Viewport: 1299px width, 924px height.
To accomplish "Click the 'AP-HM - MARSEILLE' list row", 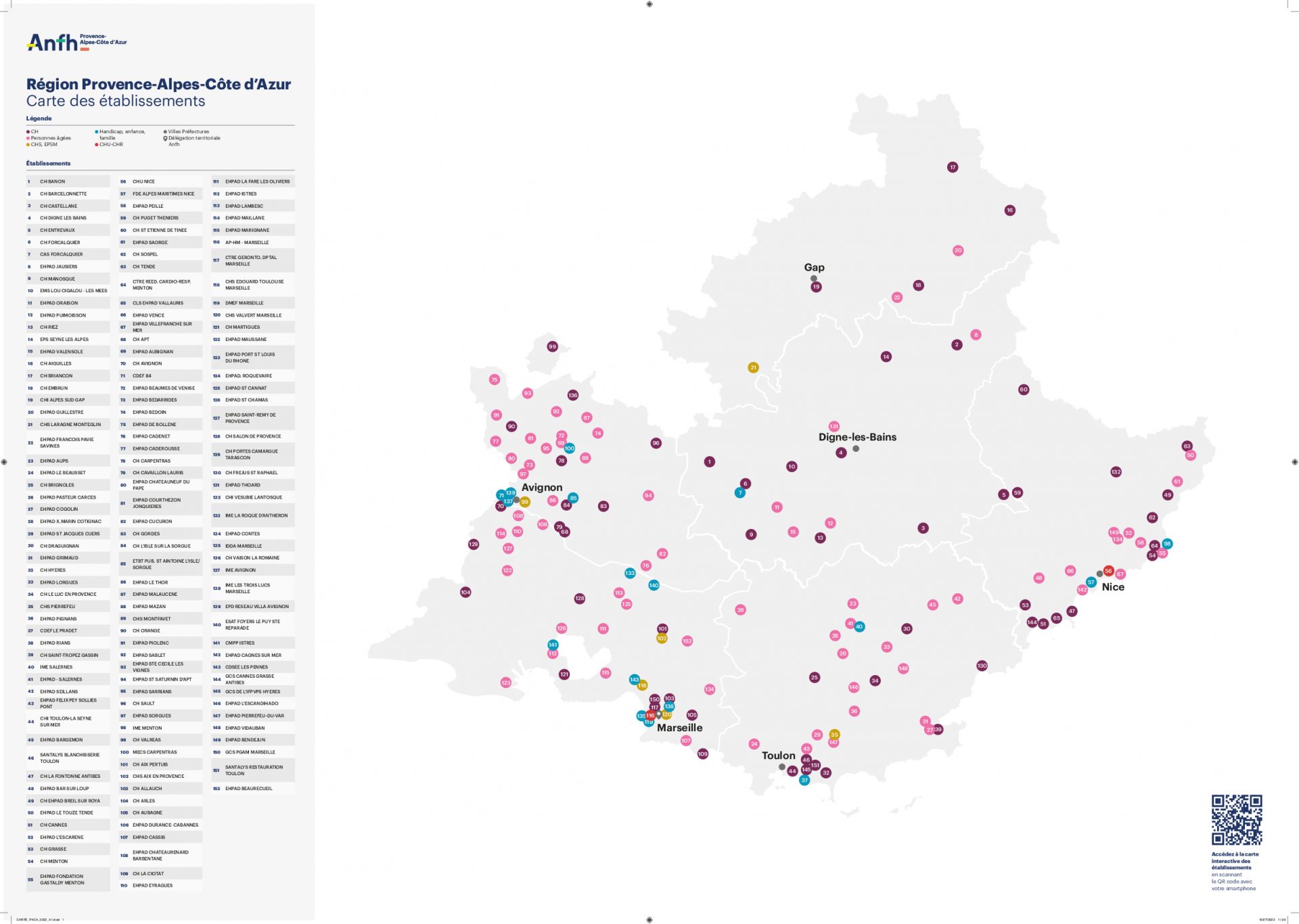I will (253, 242).
